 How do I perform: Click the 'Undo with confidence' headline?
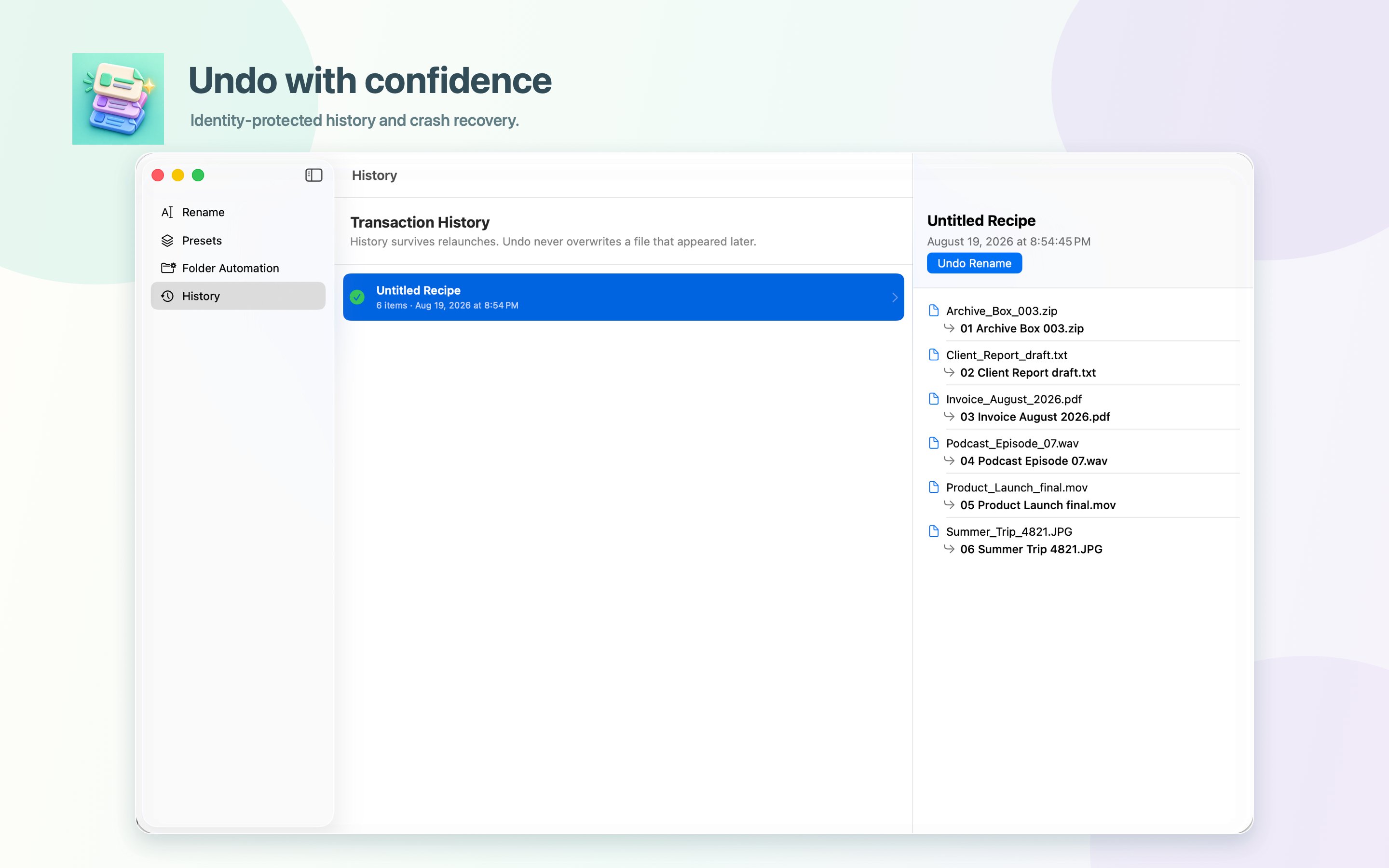[x=370, y=80]
